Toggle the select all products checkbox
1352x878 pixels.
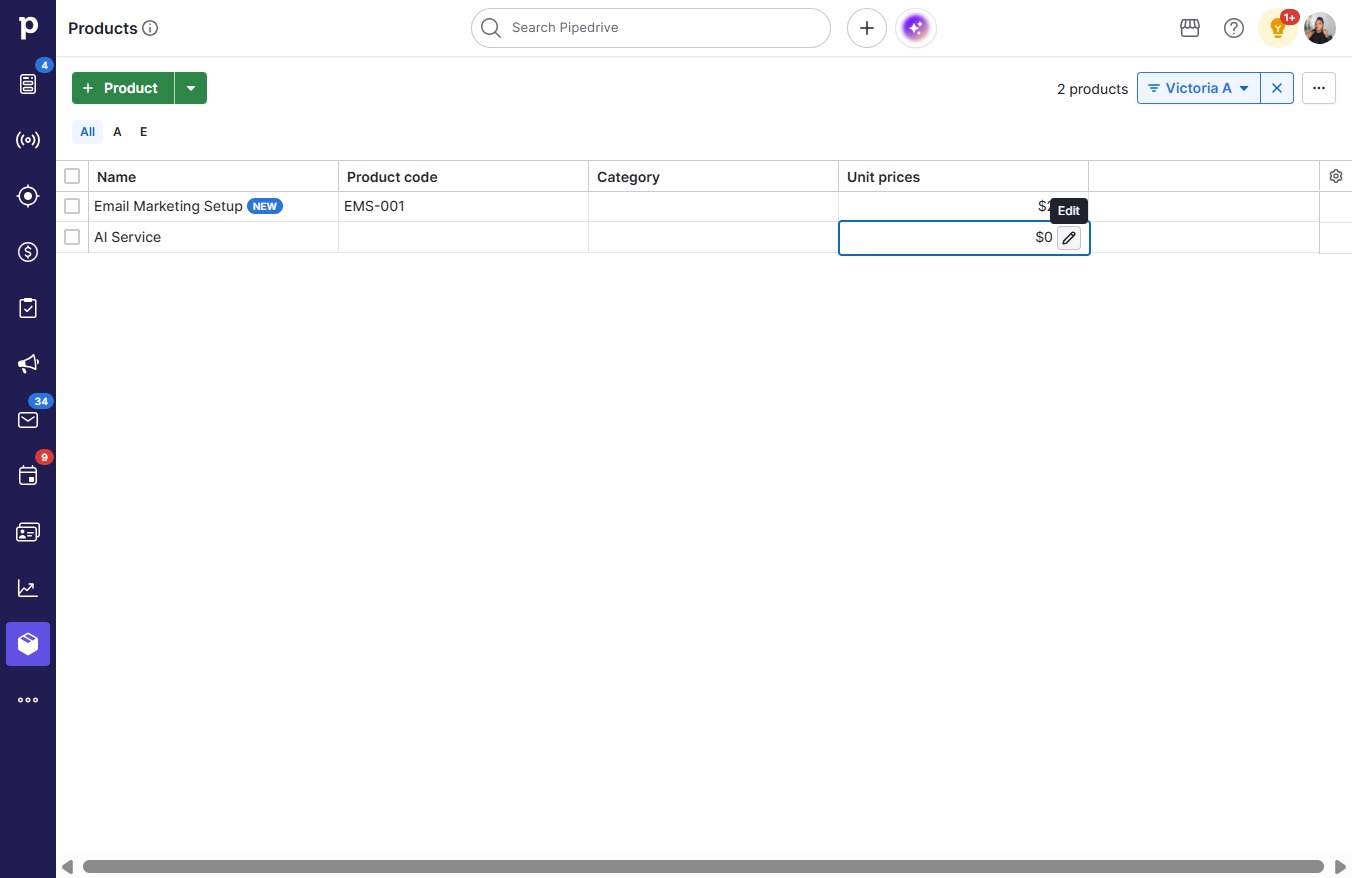(x=72, y=176)
